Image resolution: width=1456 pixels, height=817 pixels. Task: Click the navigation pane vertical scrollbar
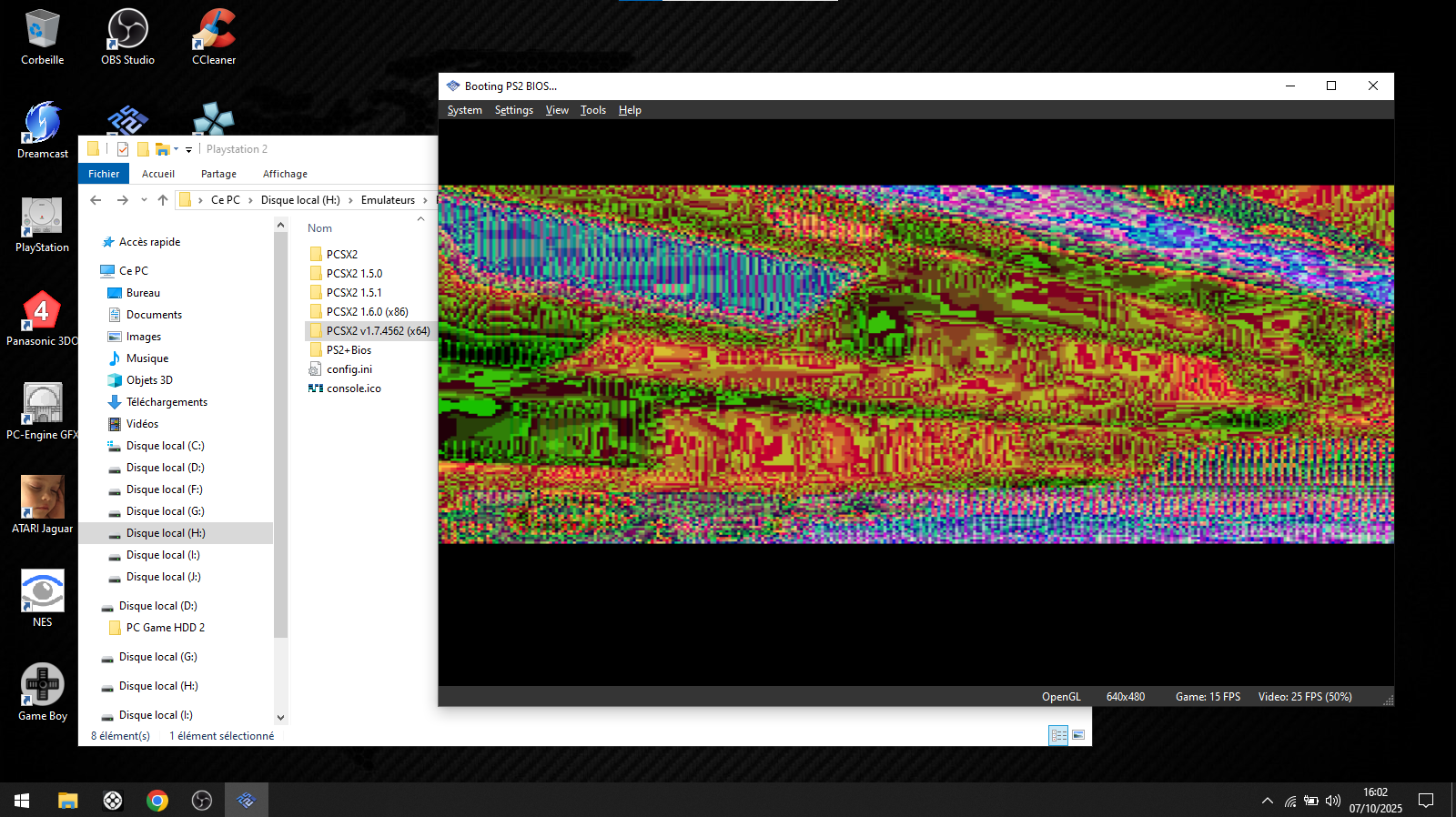(x=280, y=437)
